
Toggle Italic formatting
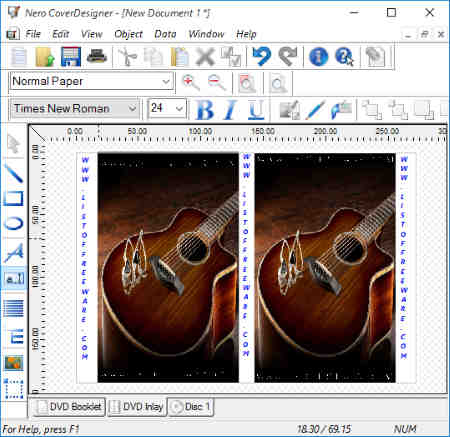point(230,109)
